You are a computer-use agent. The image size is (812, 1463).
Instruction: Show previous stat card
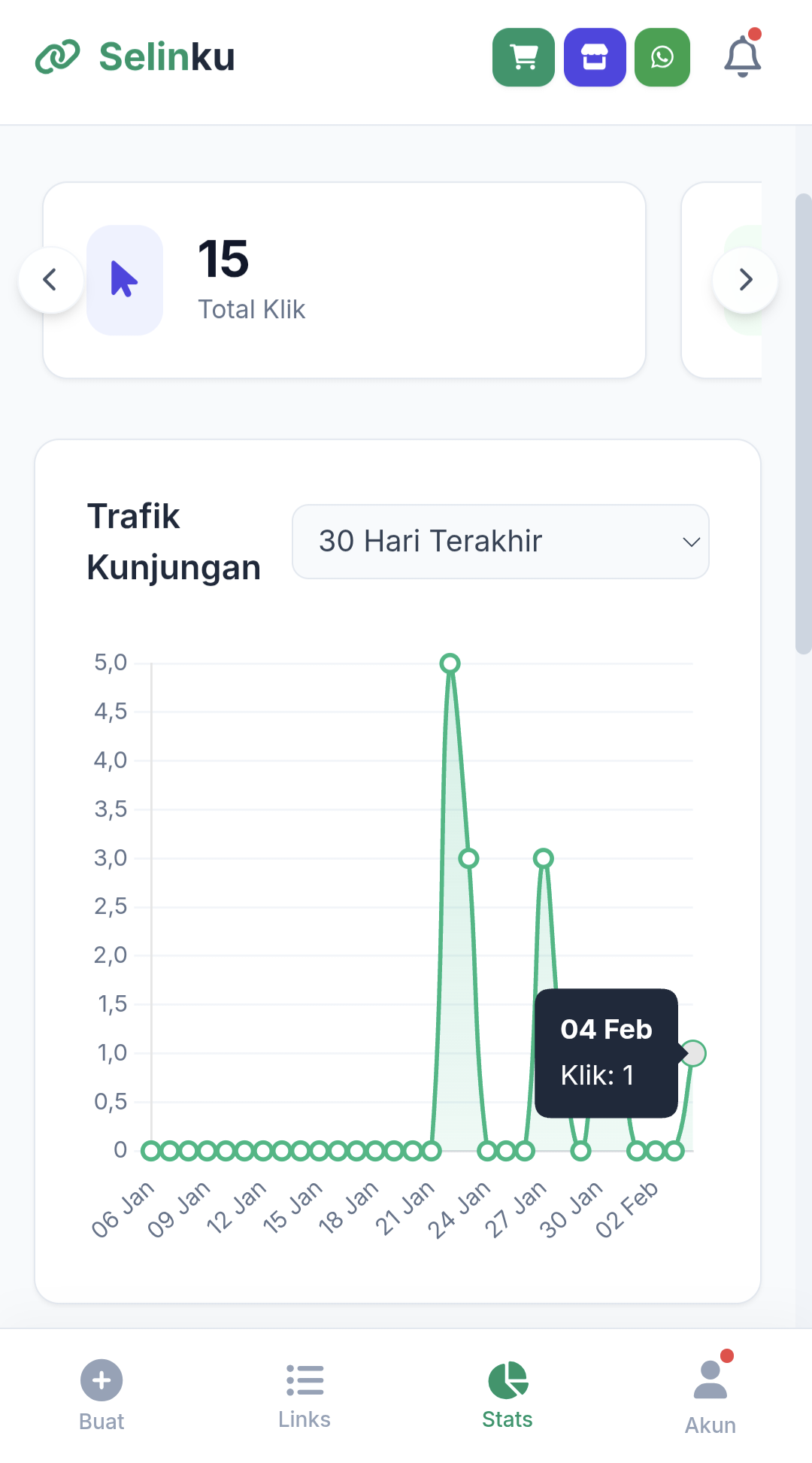50,280
